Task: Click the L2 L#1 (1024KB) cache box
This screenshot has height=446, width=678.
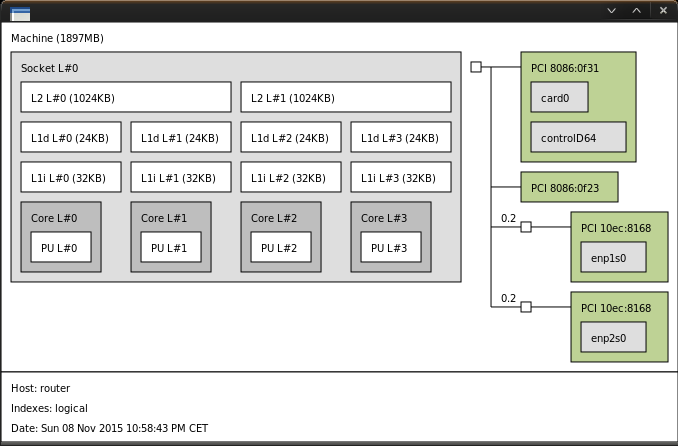Action: pyautogui.click(x=346, y=98)
